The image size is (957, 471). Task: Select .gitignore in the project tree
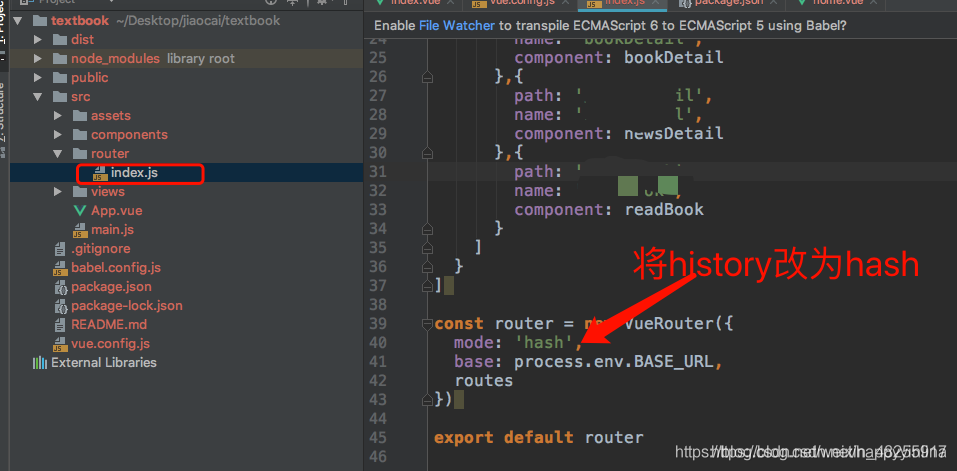point(101,248)
